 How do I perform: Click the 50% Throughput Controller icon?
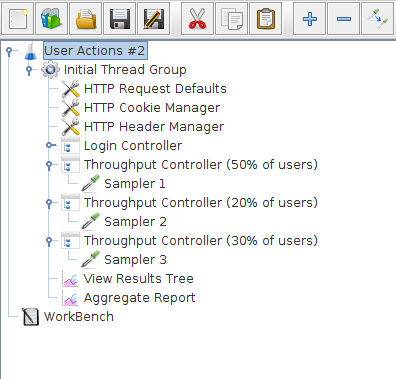coord(70,165)
